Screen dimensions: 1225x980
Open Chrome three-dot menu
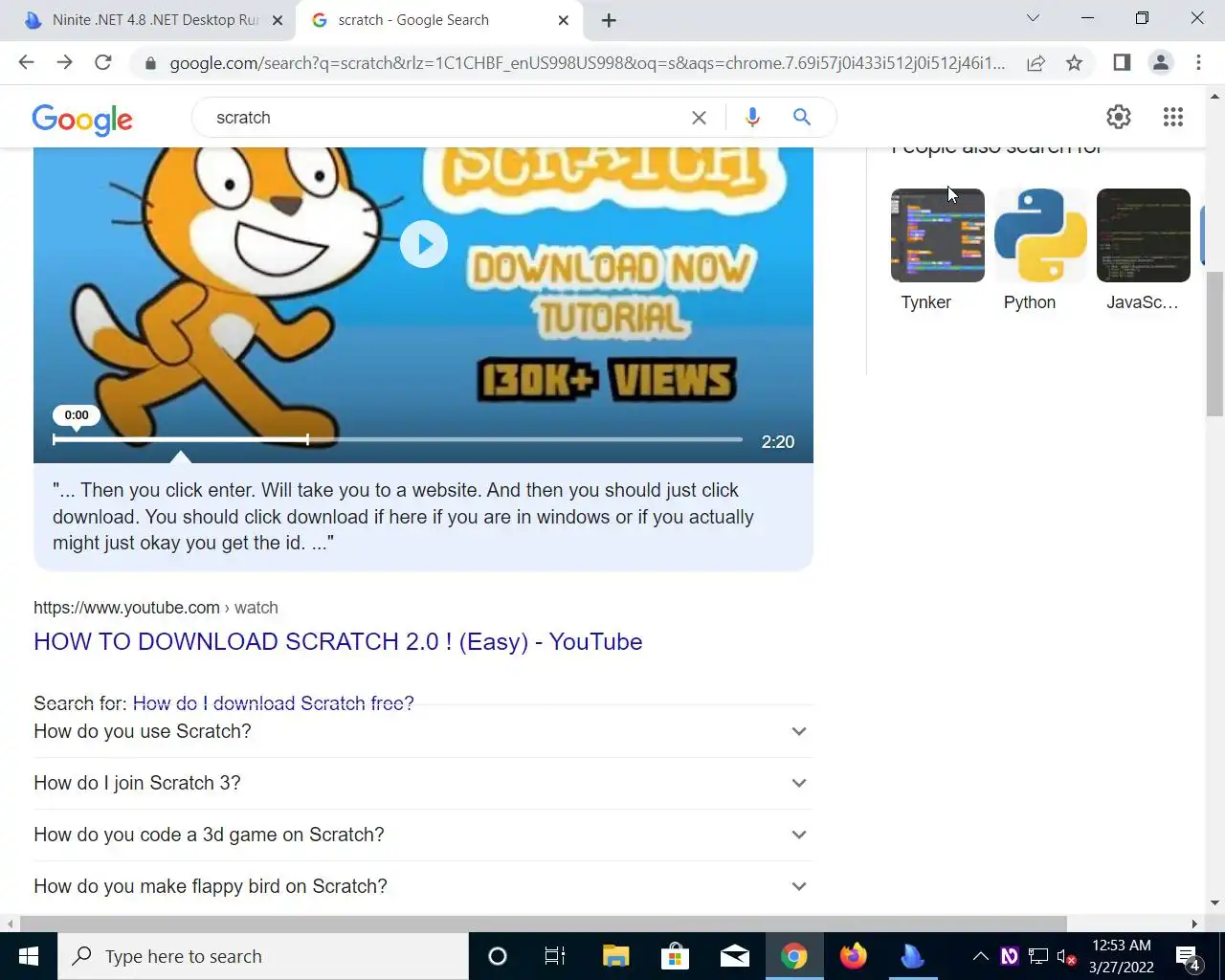(x=1198, y=63)
